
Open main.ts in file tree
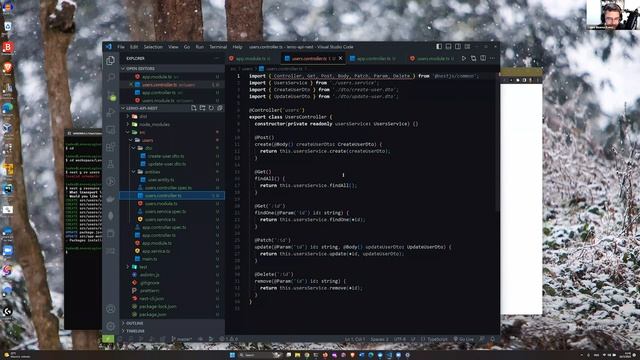coord(172,259)
